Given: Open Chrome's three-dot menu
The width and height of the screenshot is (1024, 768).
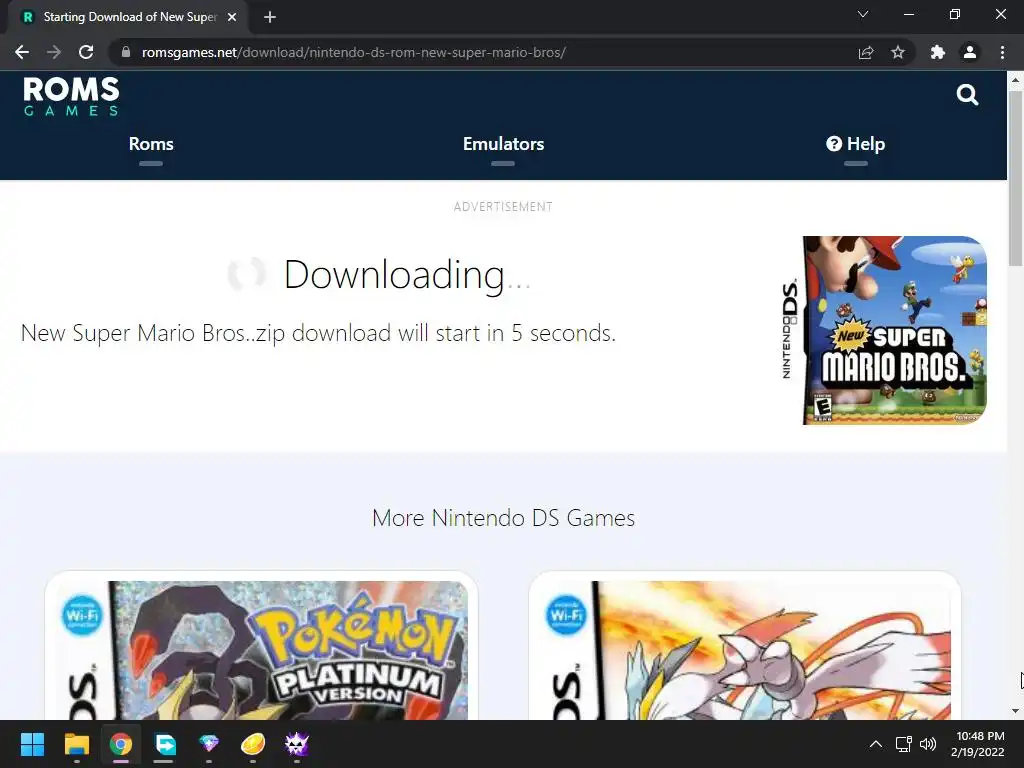Looking at the screenshot, I should (x=1002, y=52).
